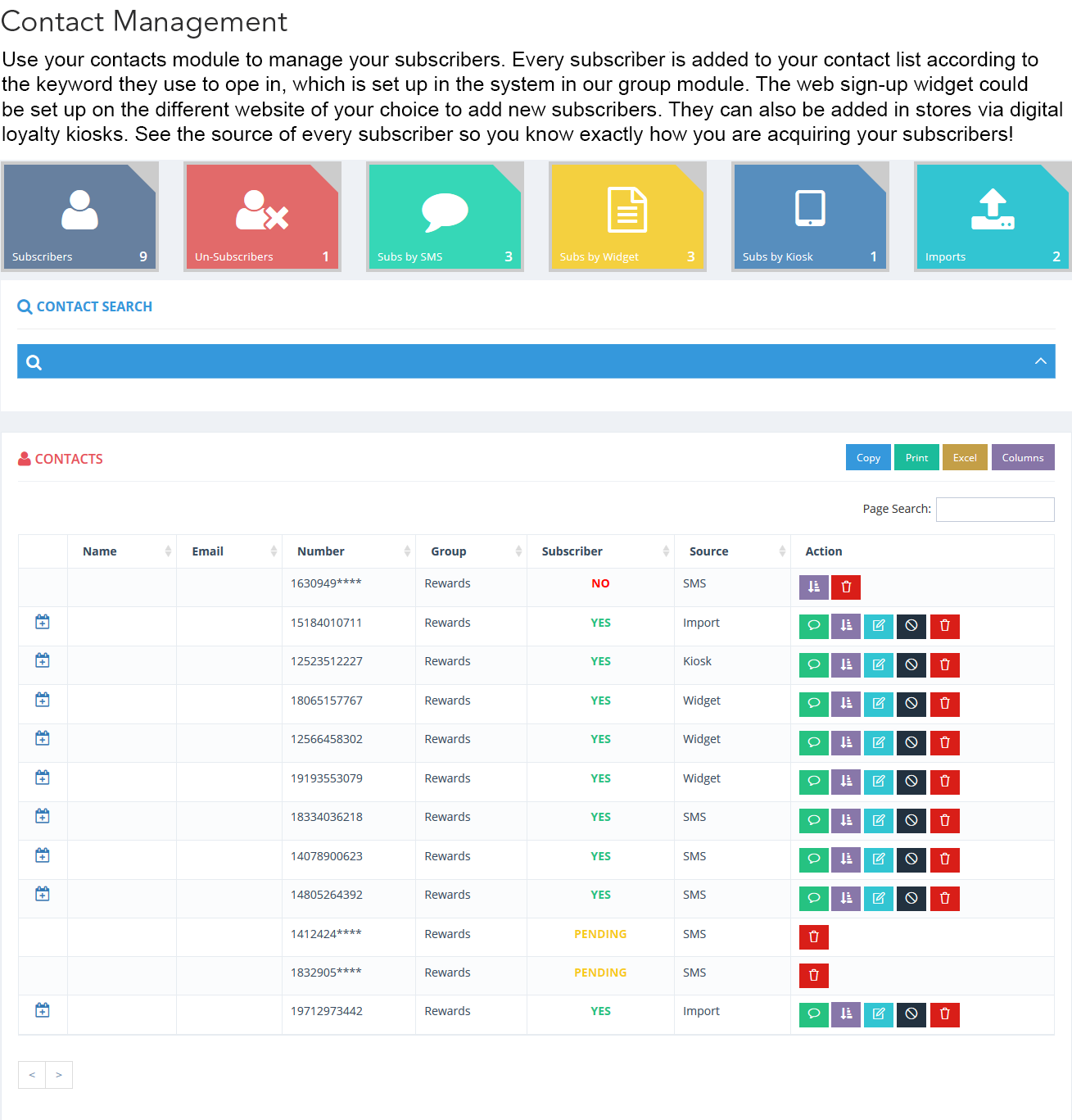This screenshot has height=1120, width=1072.
Task: Click calendar icon beside 18334036218
Action: pos(43,816)
